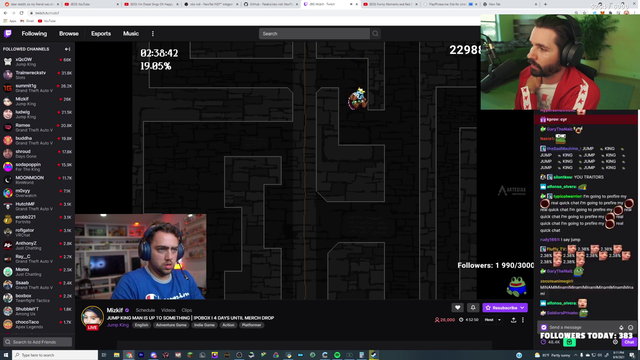The image size is (640, 360).
Task: Click the share stream icon
Action: pyautogui.click(x=513, y=320)
